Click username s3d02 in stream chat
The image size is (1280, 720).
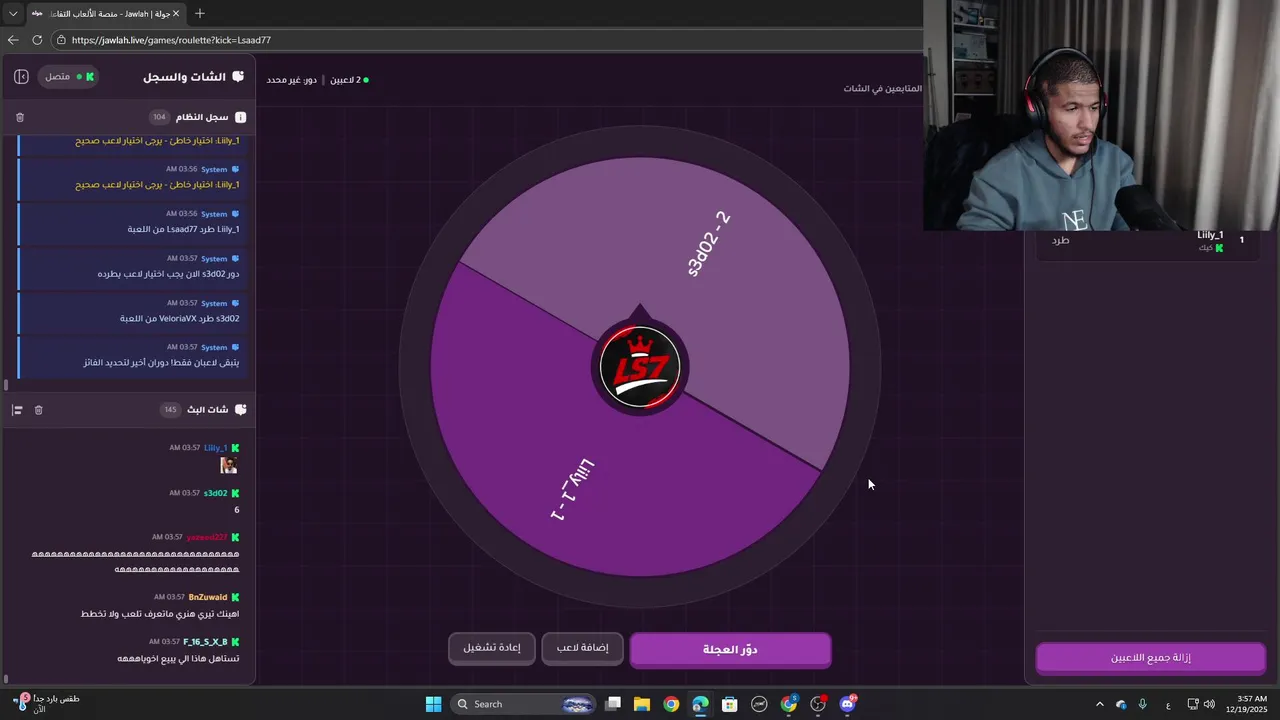[x=215, y=493]
